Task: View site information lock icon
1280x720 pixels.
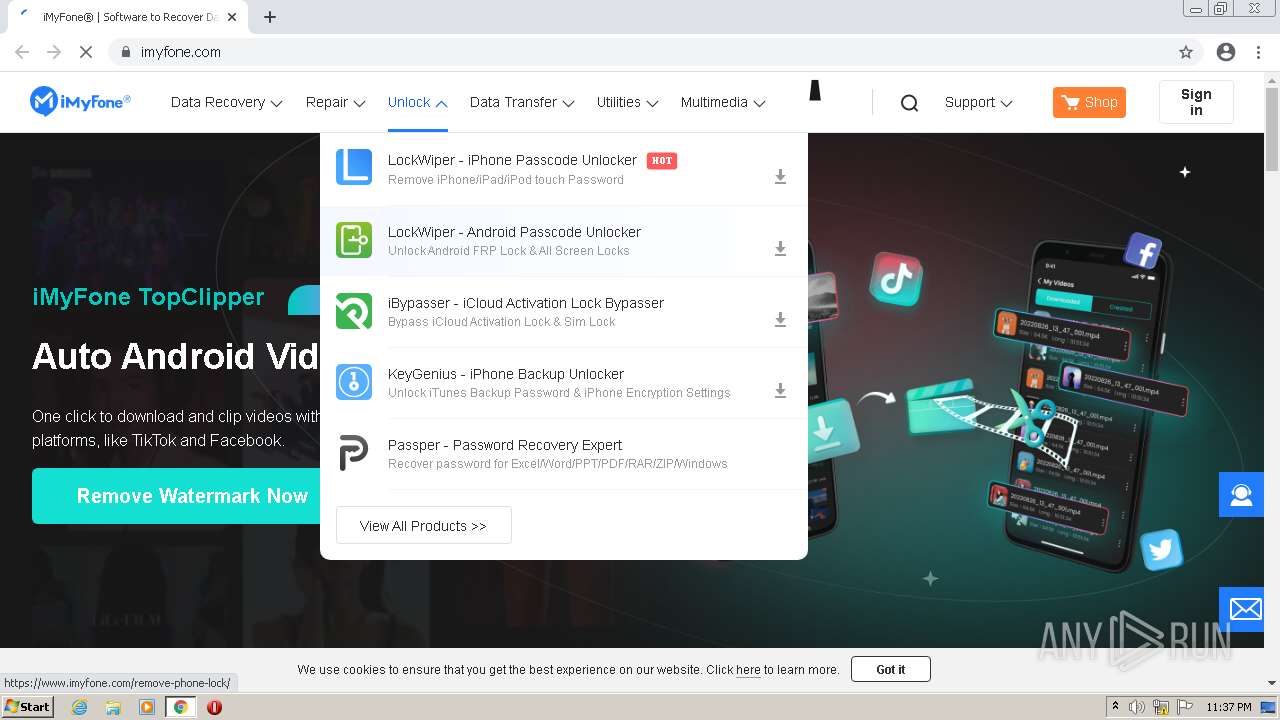Action: click(125, 52)
